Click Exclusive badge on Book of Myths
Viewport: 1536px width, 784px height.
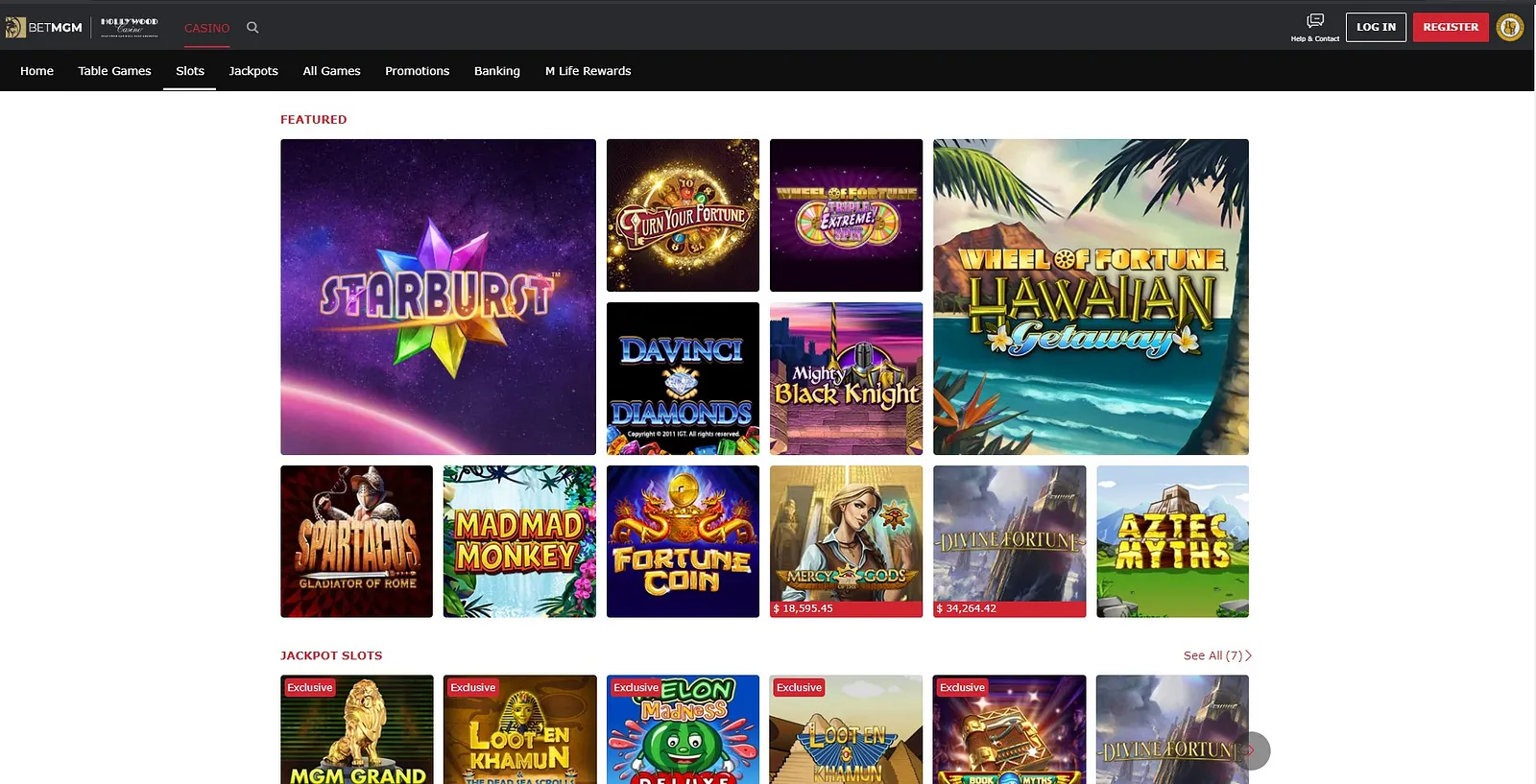[x=962, y=687]
